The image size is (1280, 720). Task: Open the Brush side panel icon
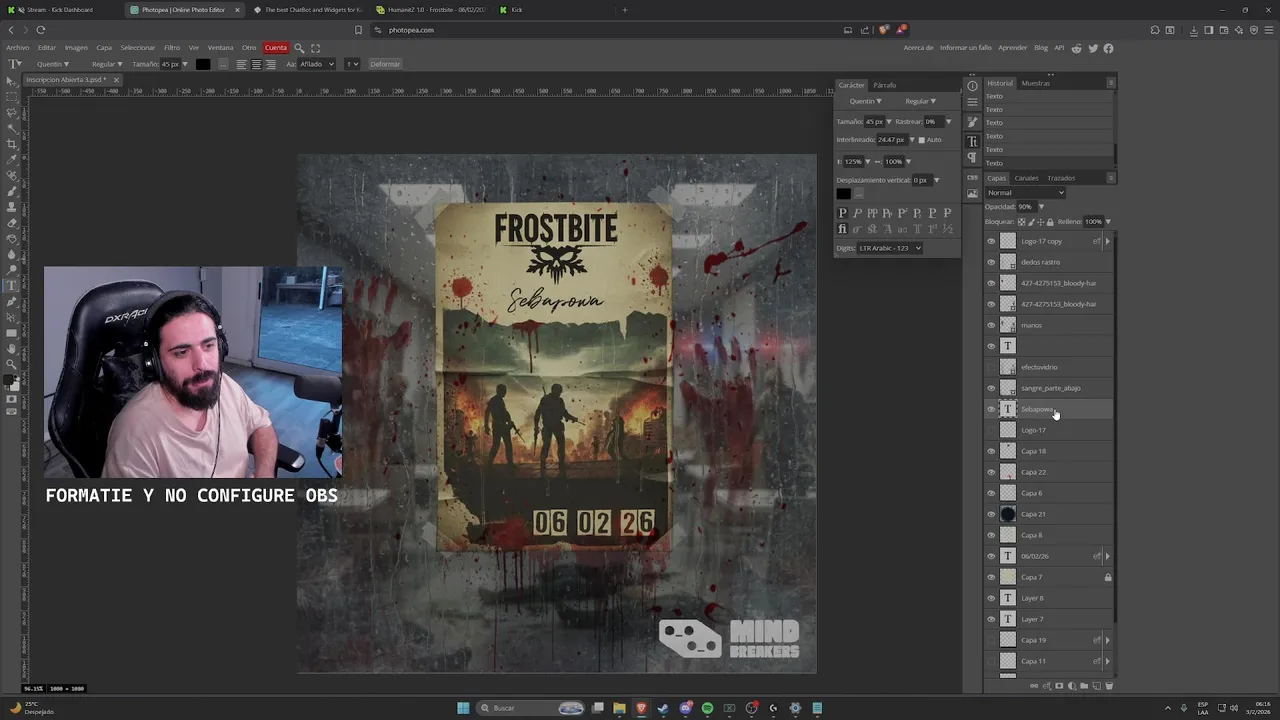coord(972,122)
